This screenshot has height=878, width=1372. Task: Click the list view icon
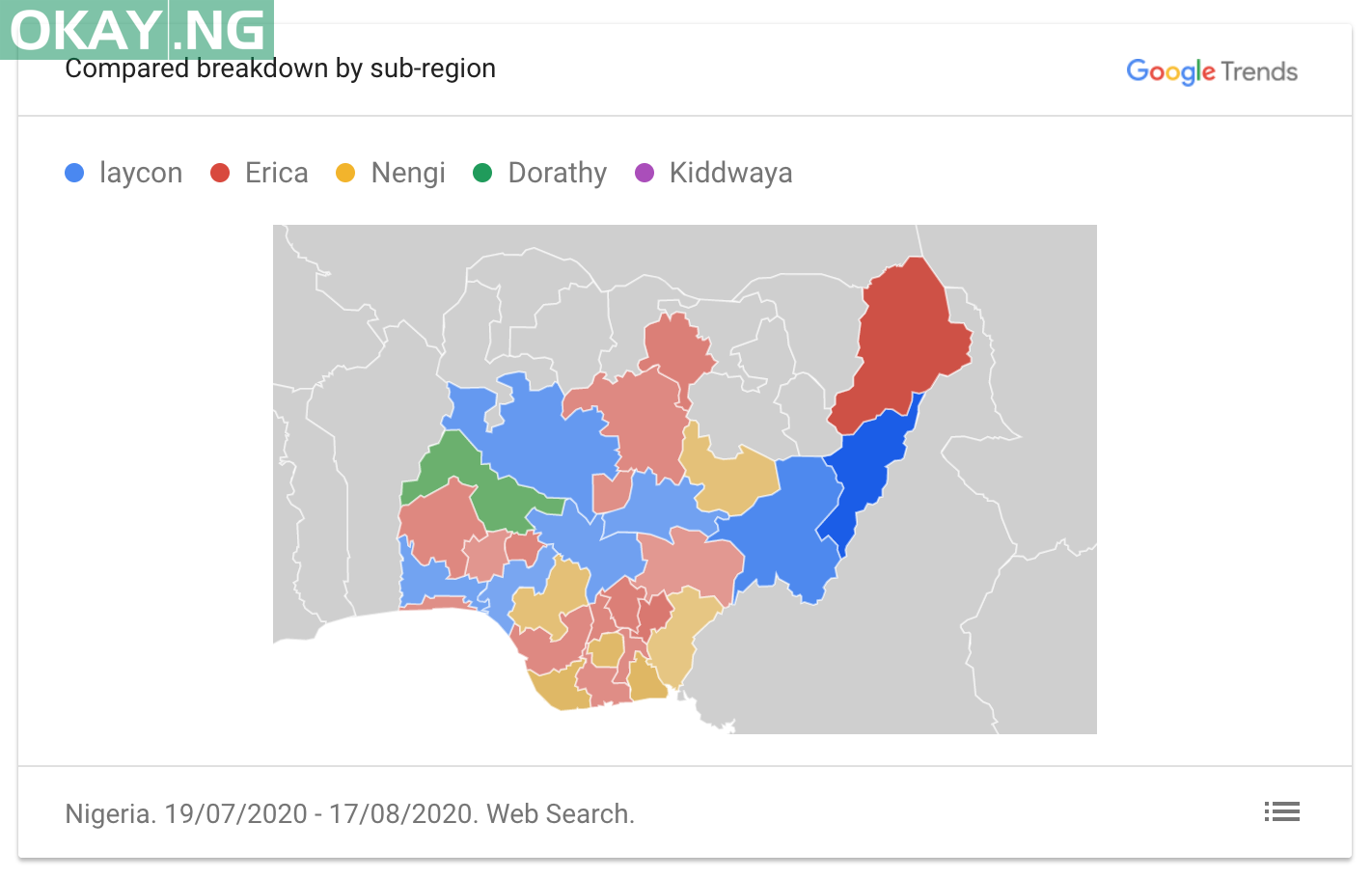pos(1281,812)
